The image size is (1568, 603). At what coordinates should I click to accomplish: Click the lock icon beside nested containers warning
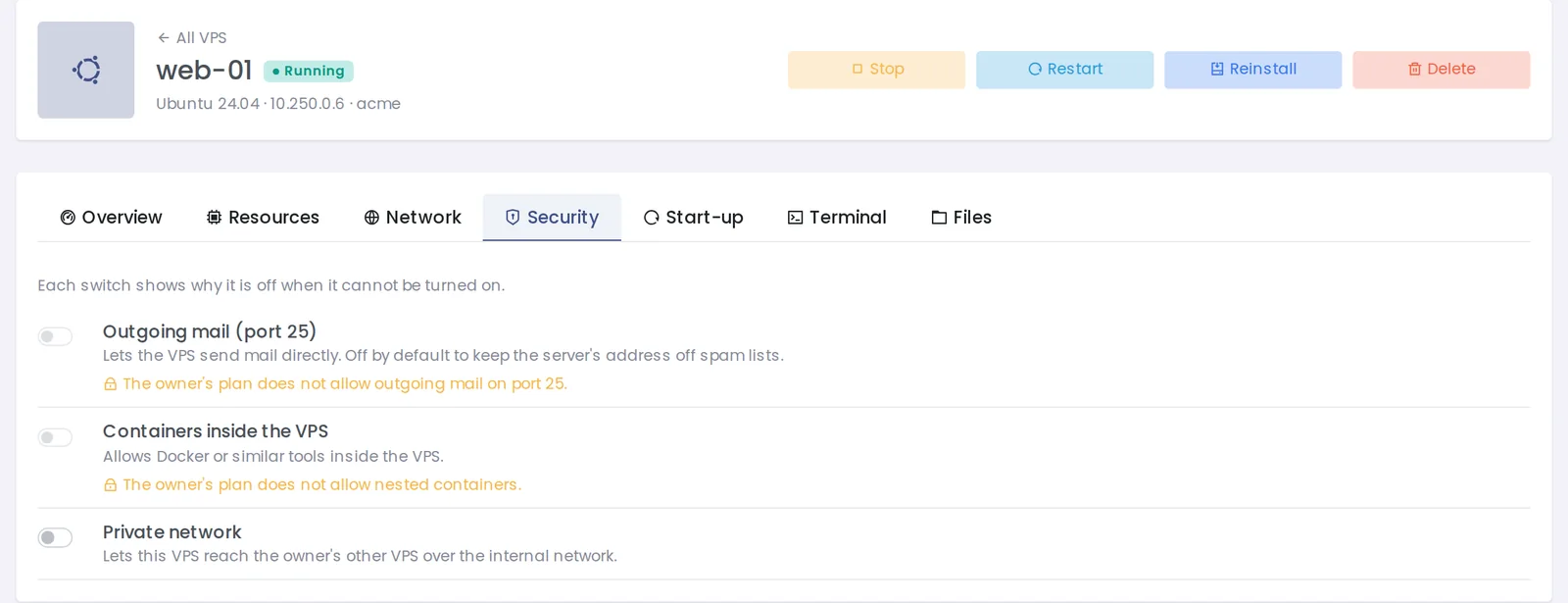(x=110, y=485)
